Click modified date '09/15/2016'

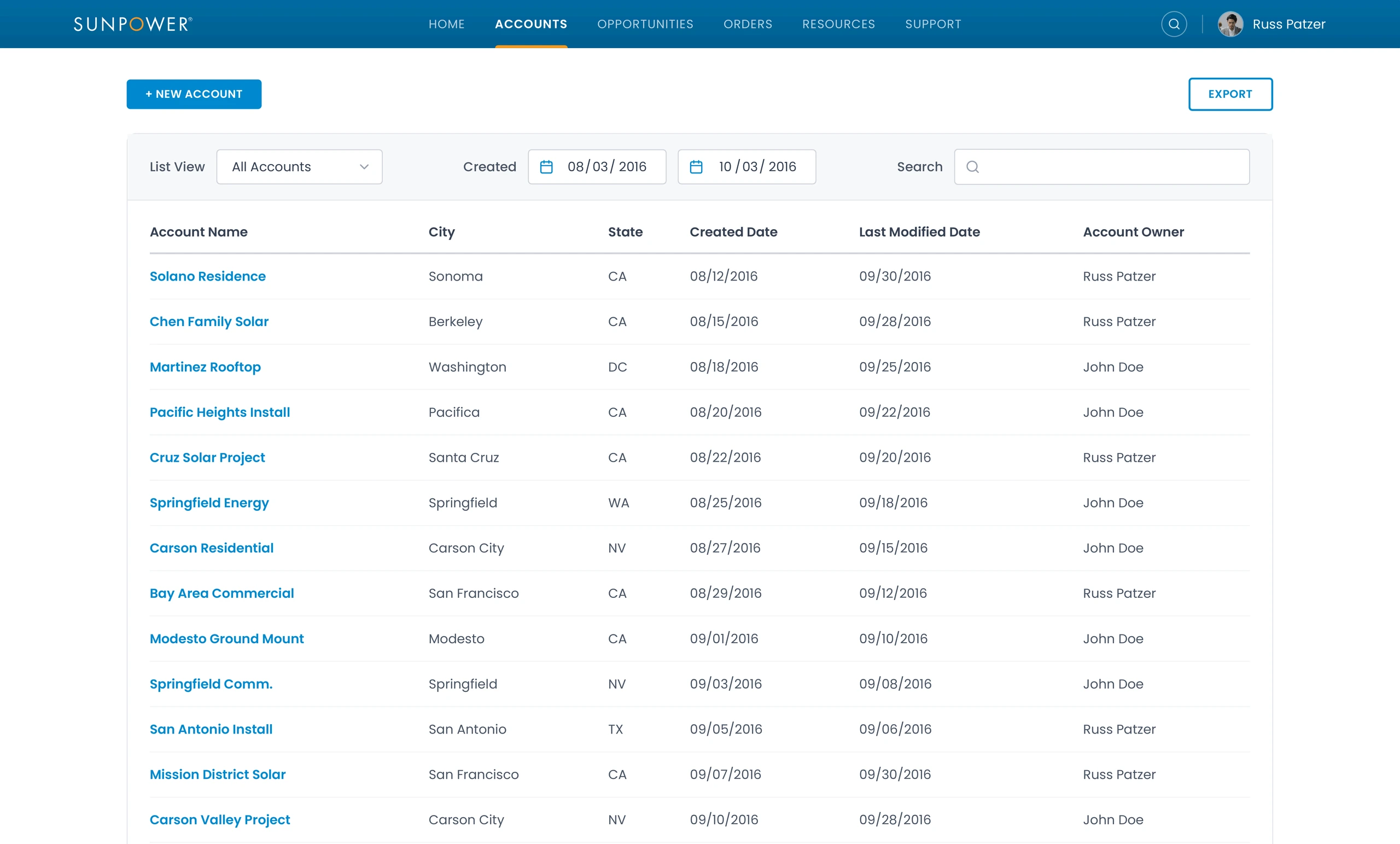(892, 548)
